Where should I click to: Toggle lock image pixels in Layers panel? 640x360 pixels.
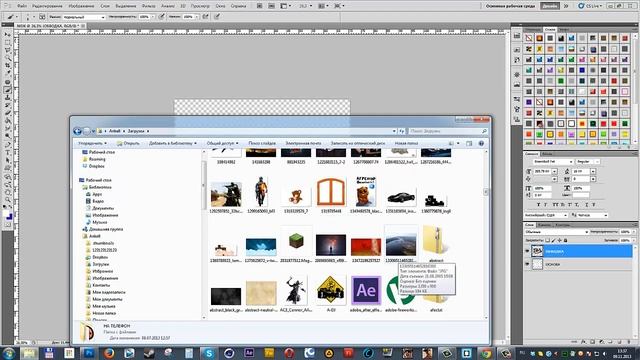tap(553, 240)
